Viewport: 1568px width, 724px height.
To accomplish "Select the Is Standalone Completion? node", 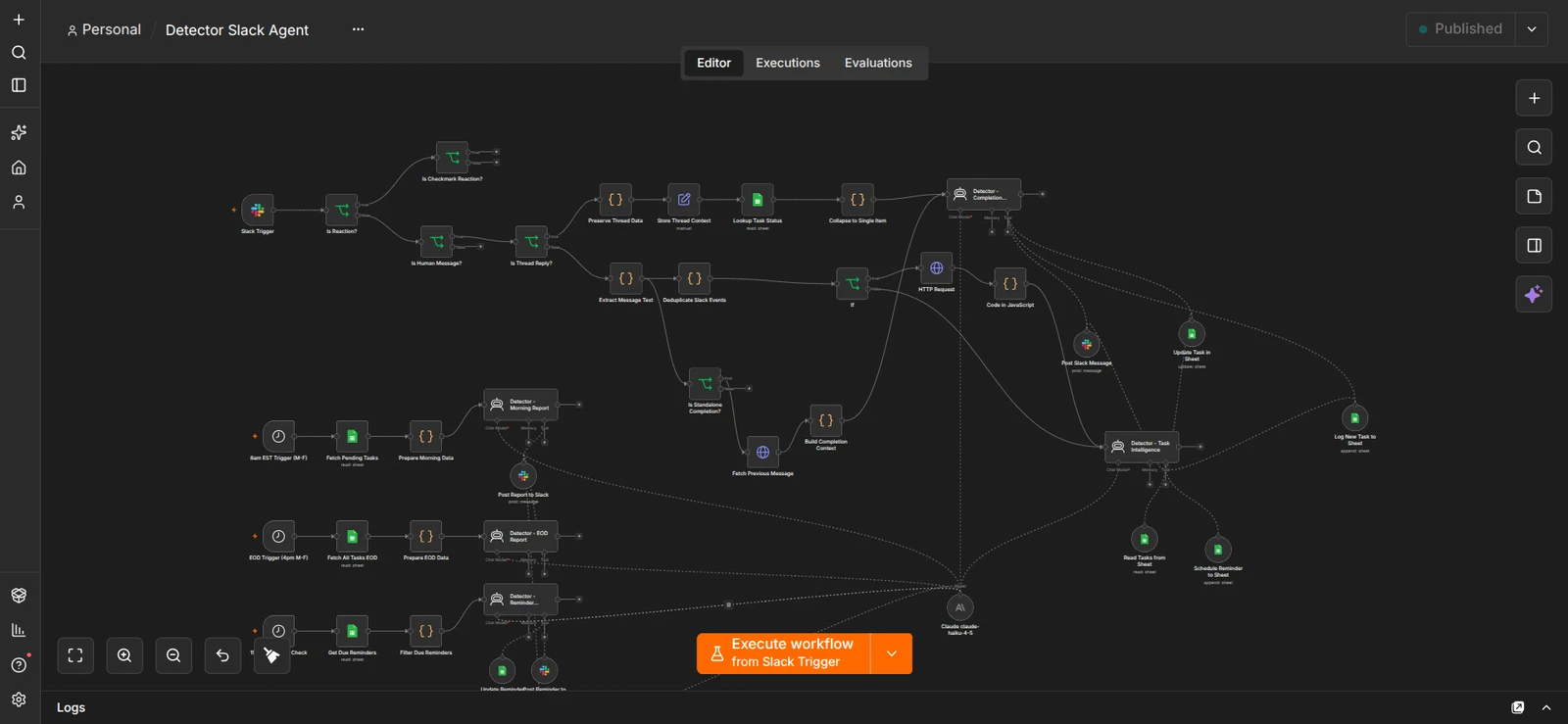I will coord(705,383).
